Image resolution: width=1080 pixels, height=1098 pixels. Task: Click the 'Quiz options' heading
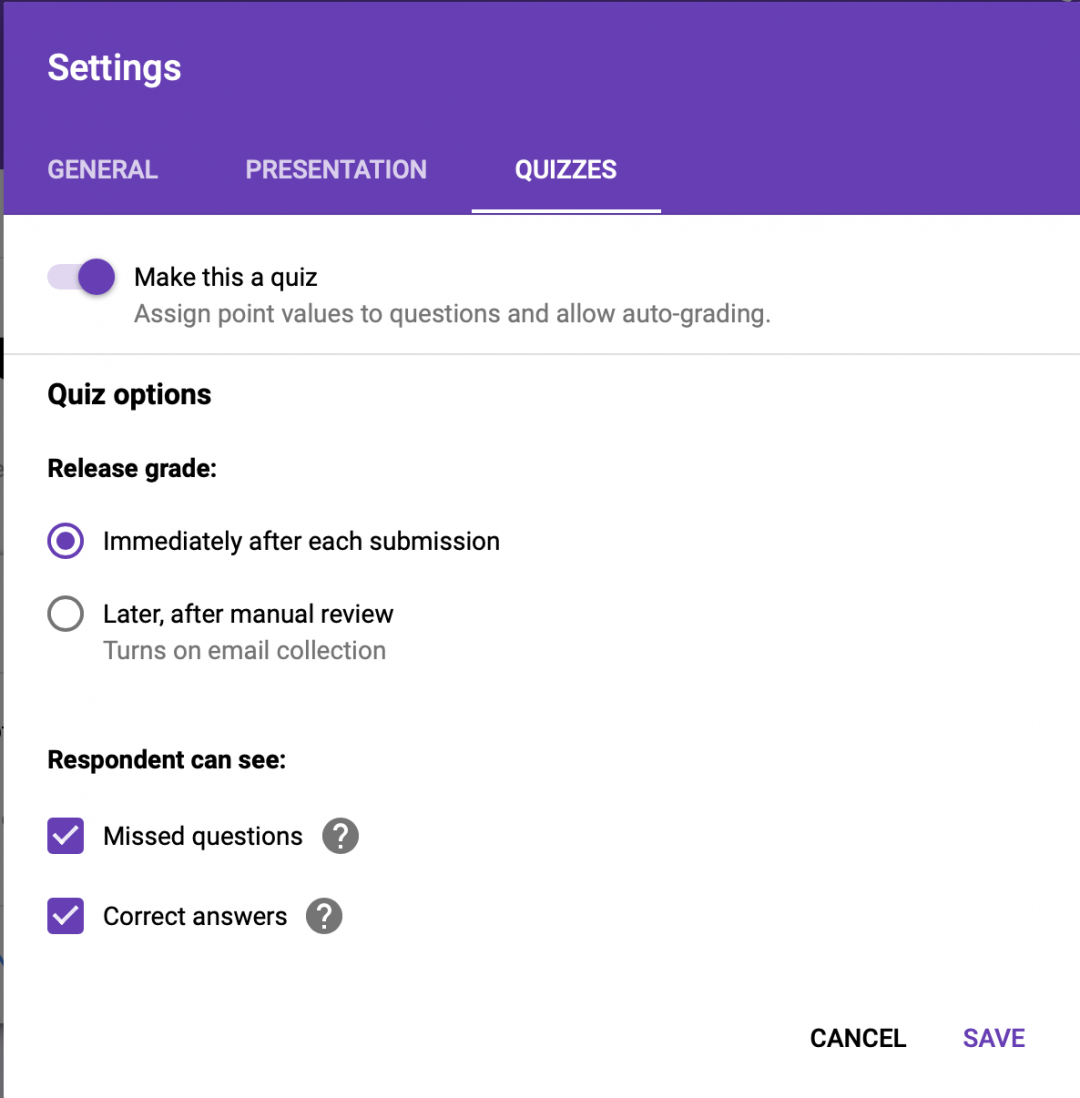point(129,394)
